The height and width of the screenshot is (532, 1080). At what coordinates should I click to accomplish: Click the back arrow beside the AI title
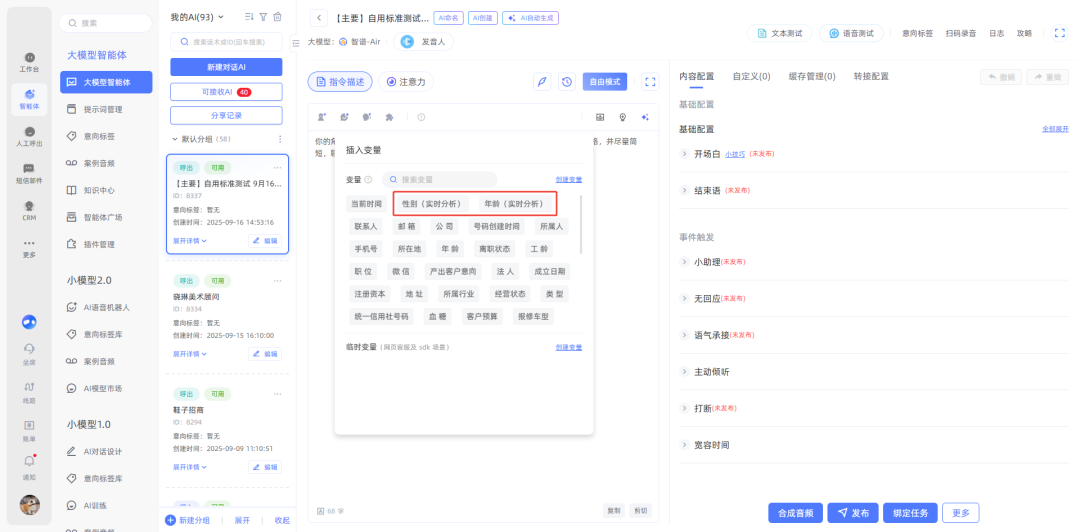point(319,18)
